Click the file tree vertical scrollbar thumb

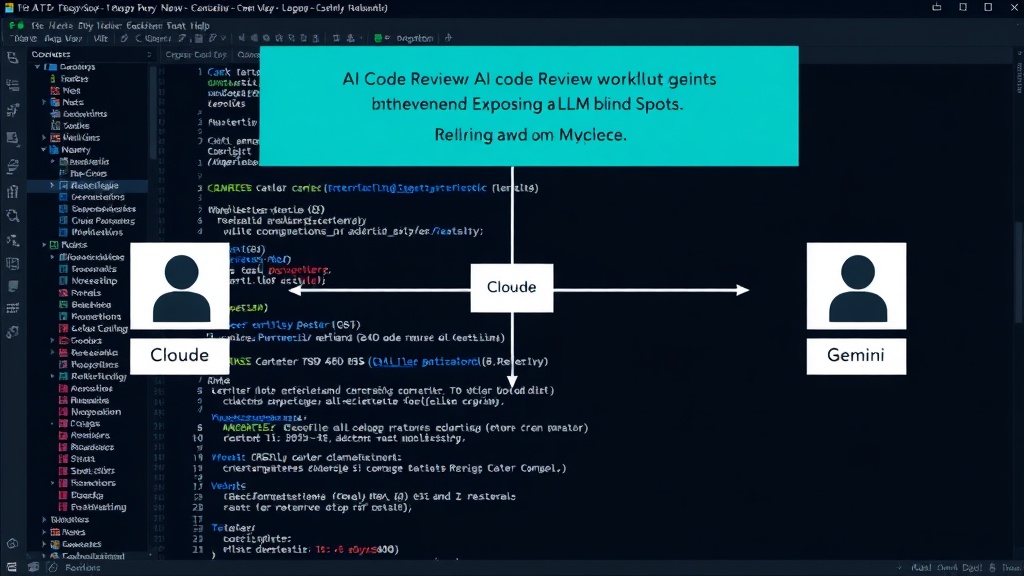tap(153, 111)
